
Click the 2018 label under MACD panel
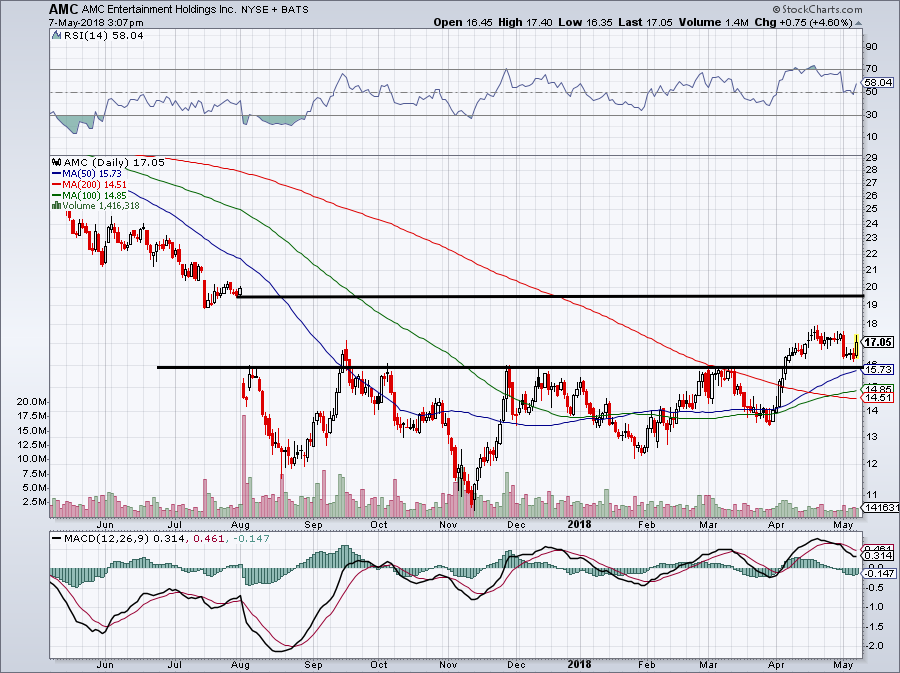[x=579, y=665]
